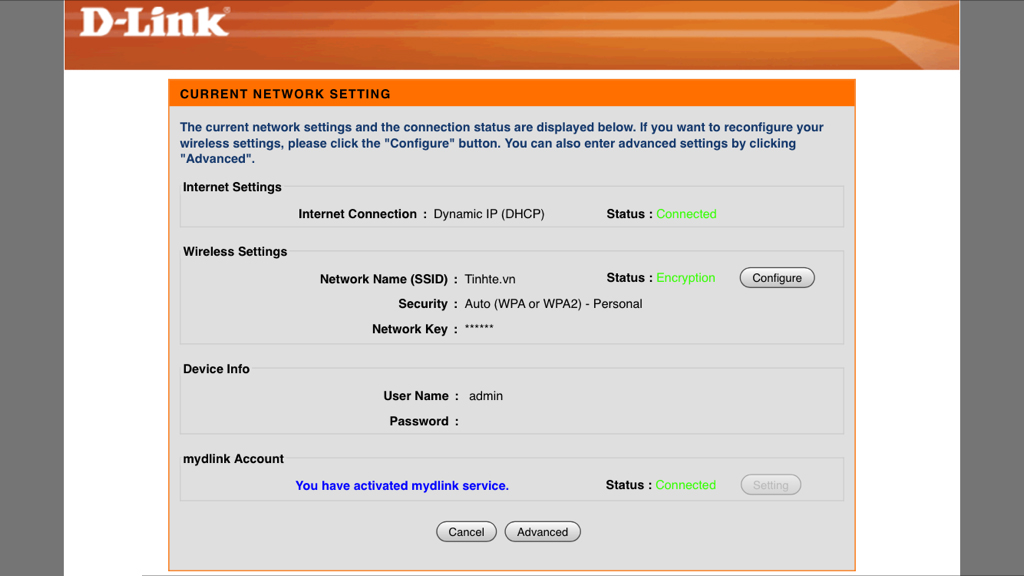The image size is (1024, 576).
Task: Click the green Encryption status text
Action: pos(686,278)
